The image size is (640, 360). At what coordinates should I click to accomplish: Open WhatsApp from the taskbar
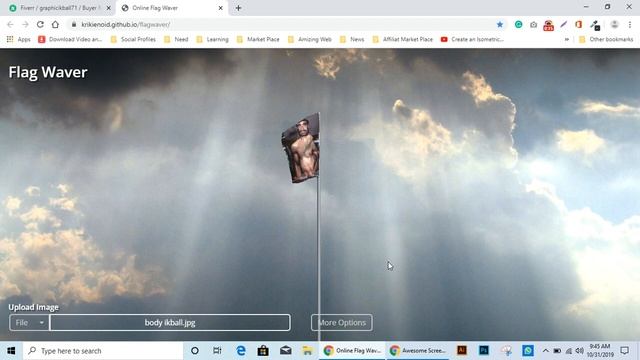point(528,351)
